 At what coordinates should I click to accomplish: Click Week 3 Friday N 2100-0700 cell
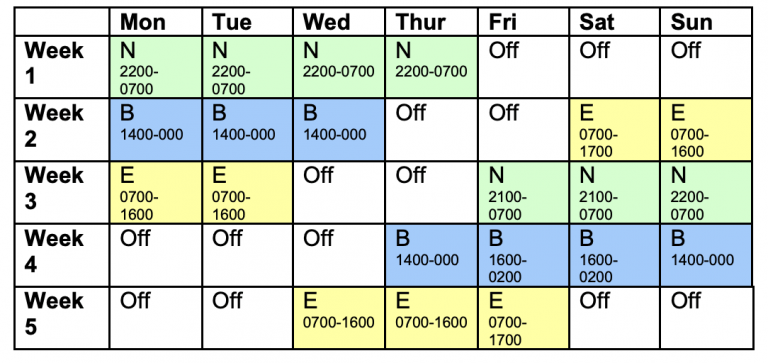click(523, 193)
